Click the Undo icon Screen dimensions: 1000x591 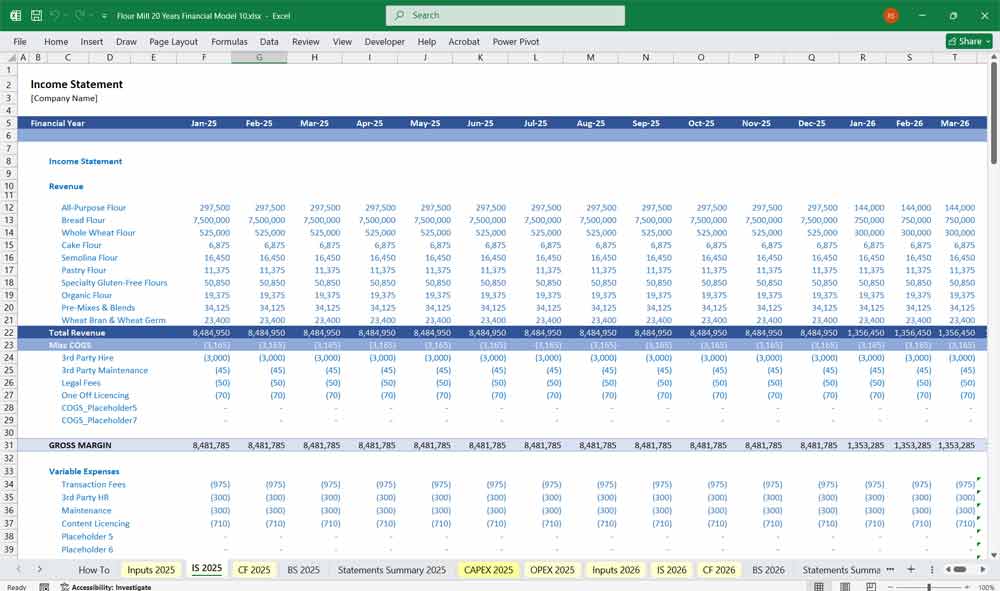coord(52,15)
